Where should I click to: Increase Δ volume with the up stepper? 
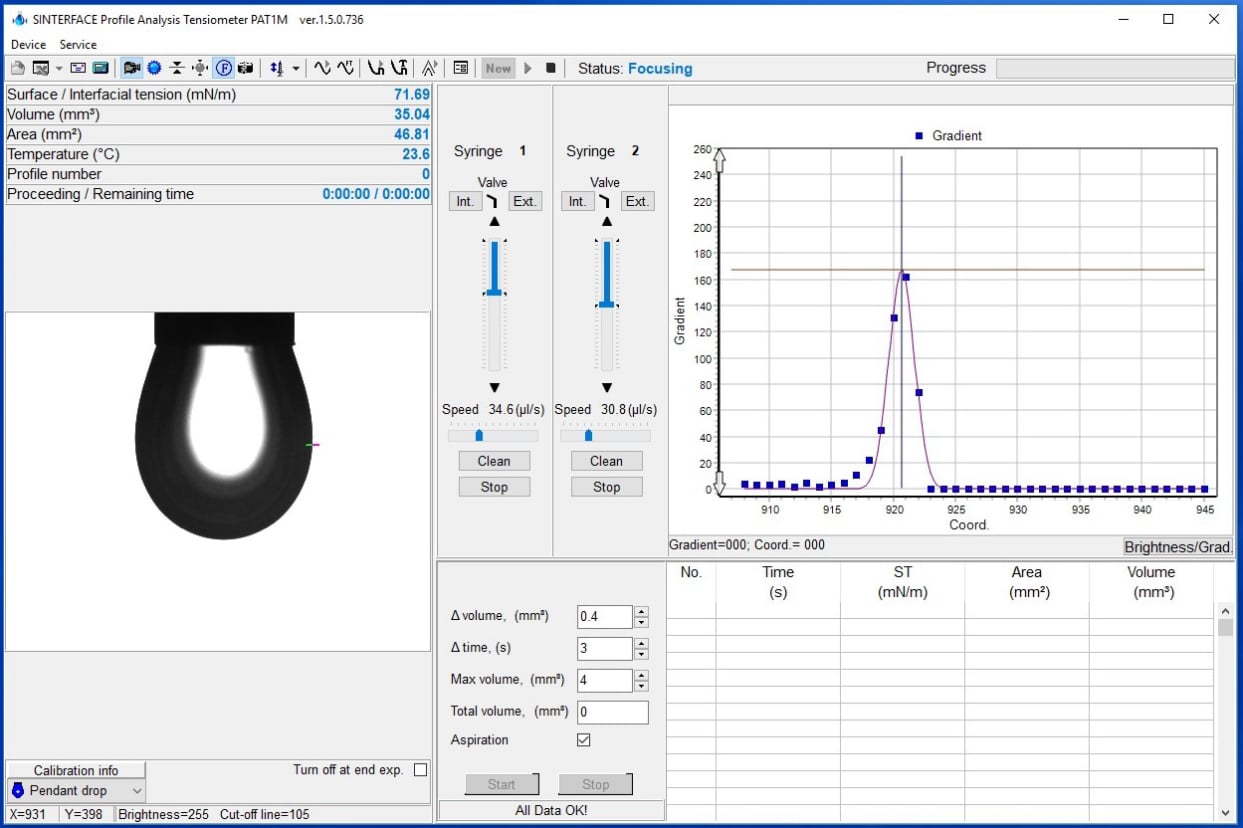click(x=641, y=611)
